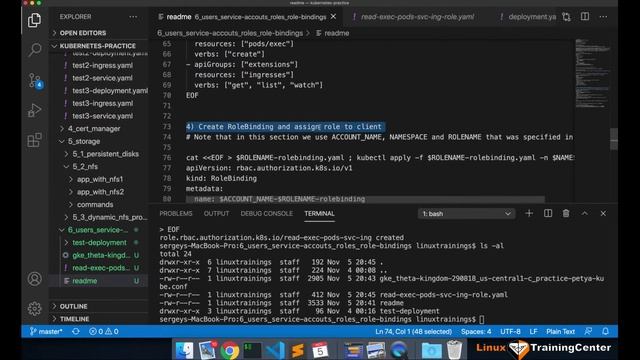640x360 pixels.
Task: Click the compare changes icon in editor toolbar
Action: tap(566, 17)
